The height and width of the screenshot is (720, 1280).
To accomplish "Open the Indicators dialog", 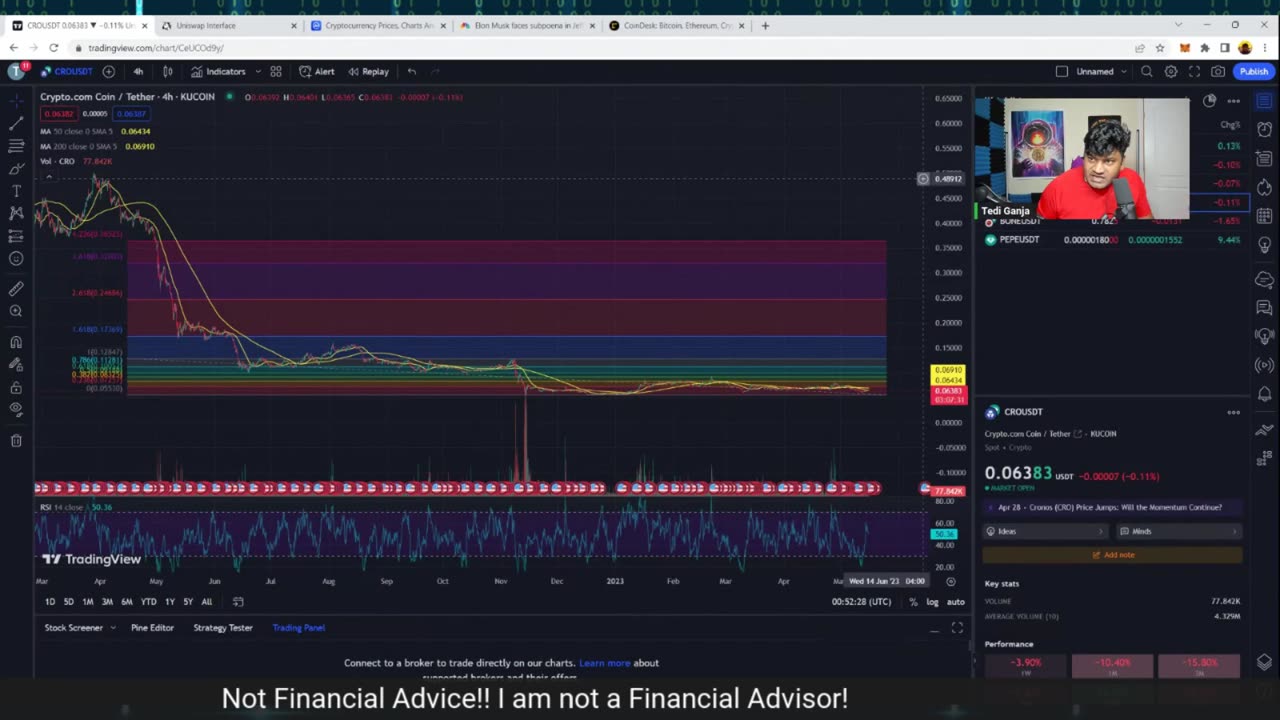I will [218, 71].
